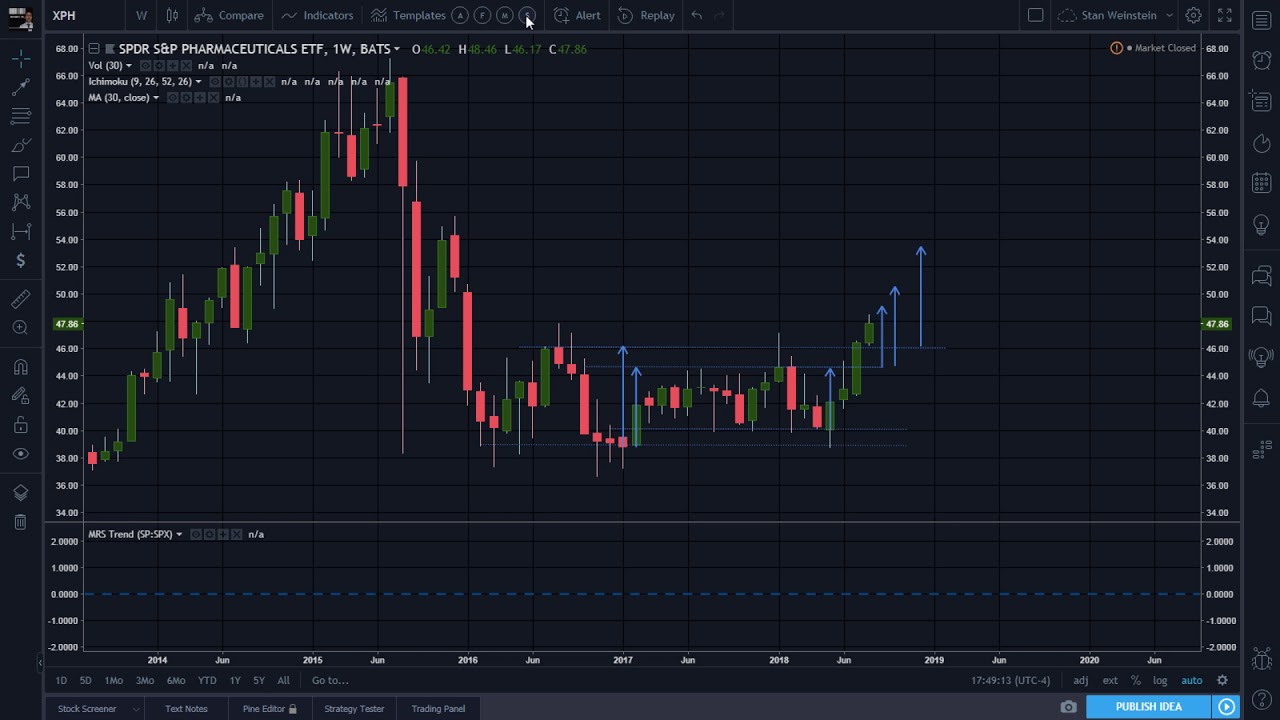Click the Alert button

click(x=577, y=15)
